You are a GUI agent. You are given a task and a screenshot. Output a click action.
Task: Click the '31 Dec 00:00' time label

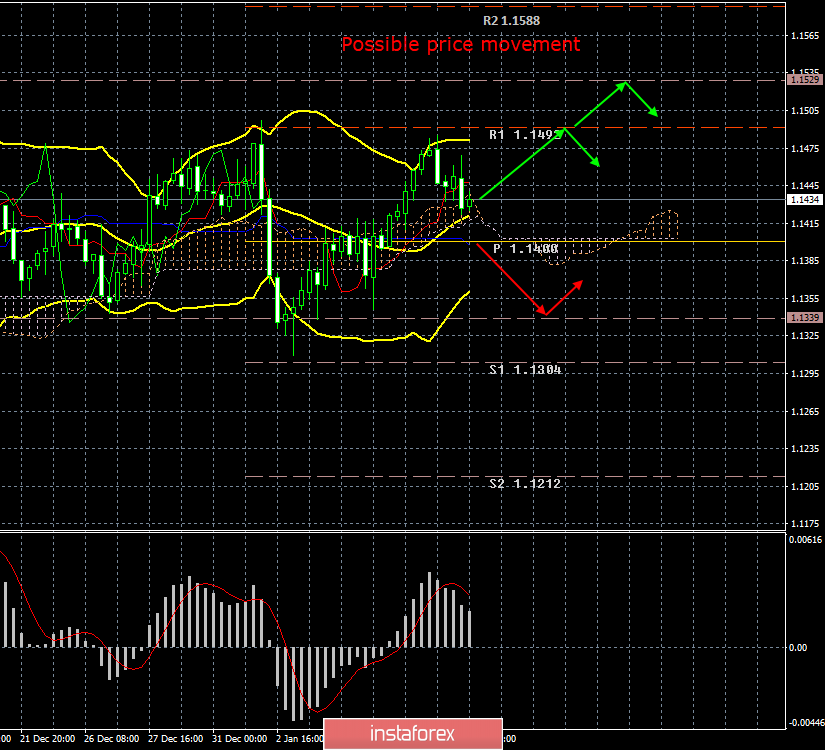(x=239, y=738)
